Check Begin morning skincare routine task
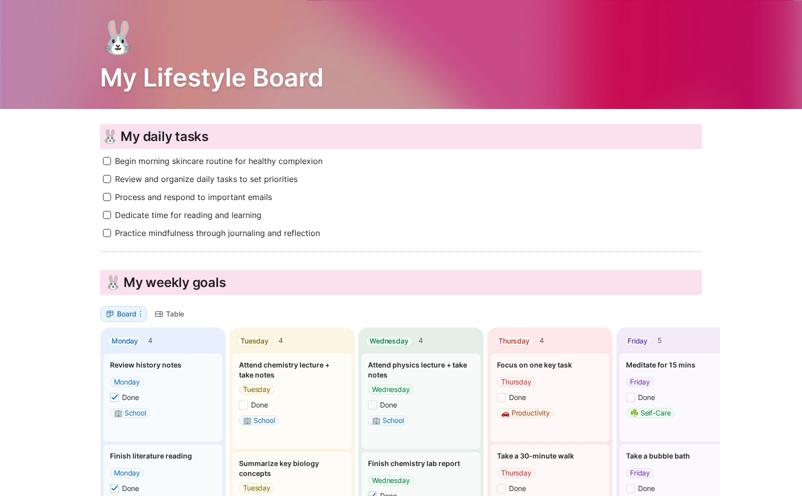 click(107, 161)
